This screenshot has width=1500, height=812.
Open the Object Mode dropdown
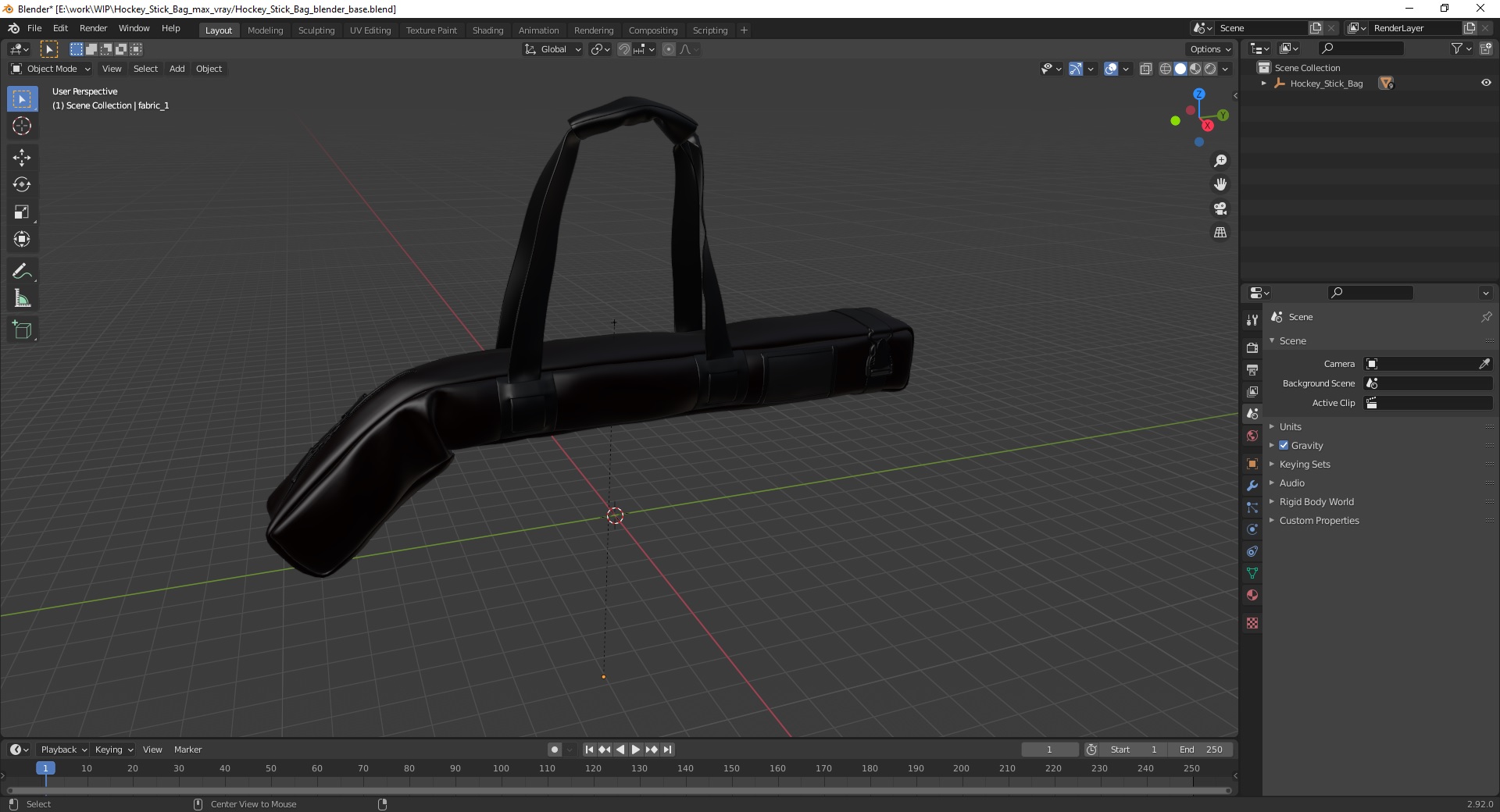click(x=51, y=69)
